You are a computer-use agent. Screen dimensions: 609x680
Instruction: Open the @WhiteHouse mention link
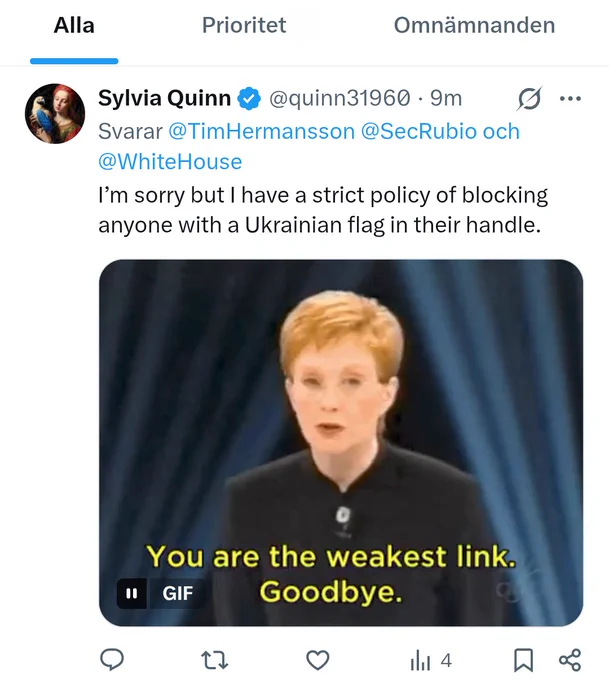[x=170, y=162]
